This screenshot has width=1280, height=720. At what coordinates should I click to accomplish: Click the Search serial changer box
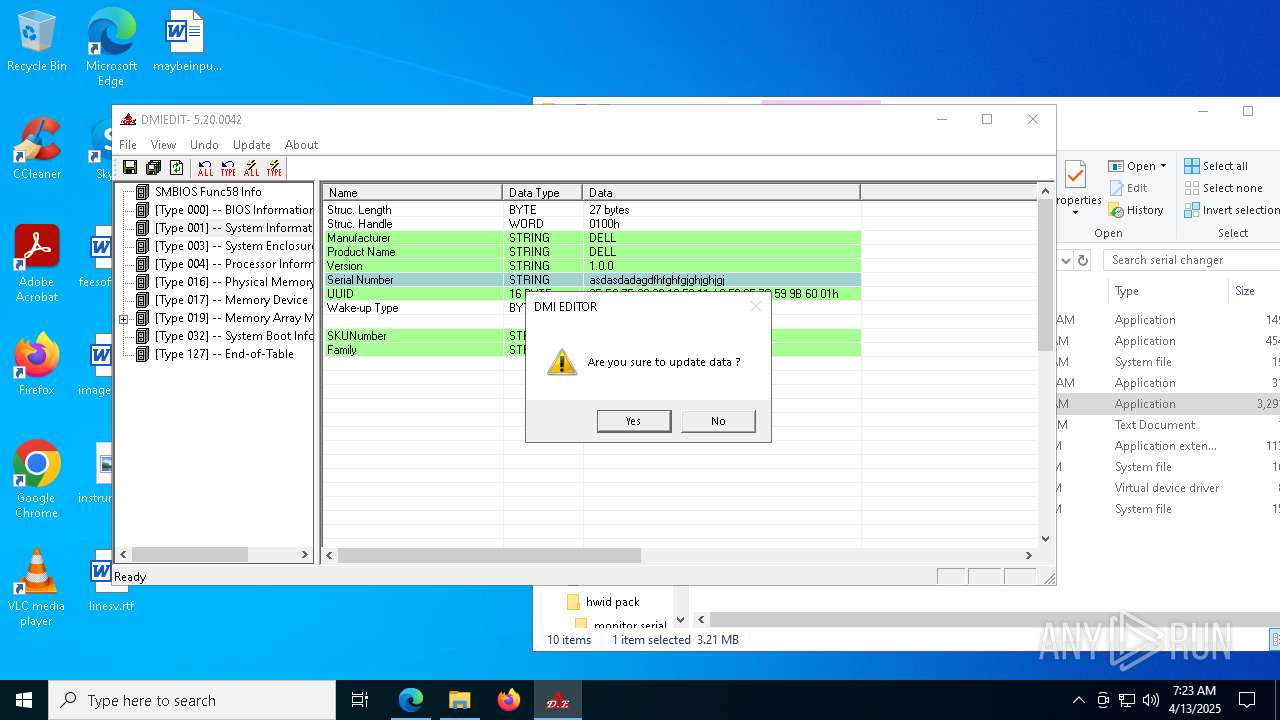tap(1192, 260)
